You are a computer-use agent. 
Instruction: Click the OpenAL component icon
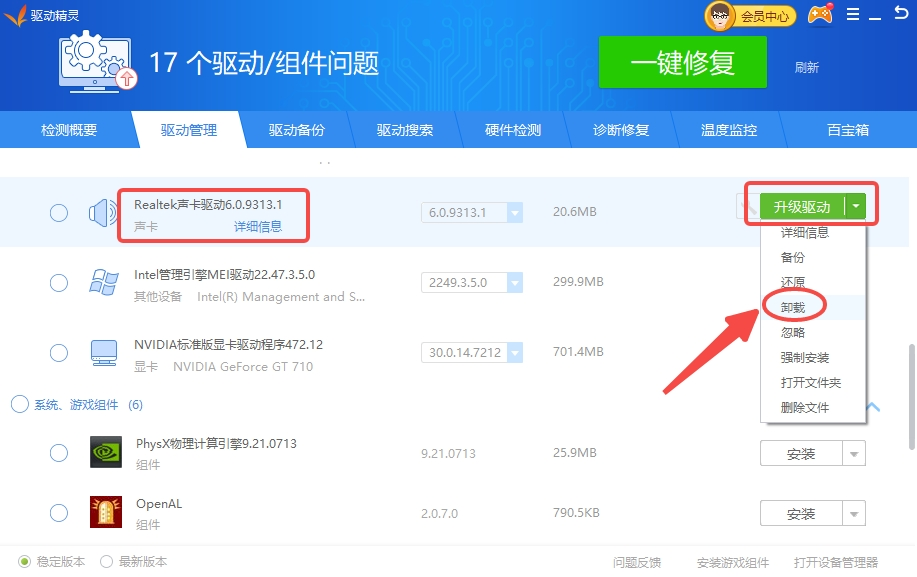[x=105, y=513]
